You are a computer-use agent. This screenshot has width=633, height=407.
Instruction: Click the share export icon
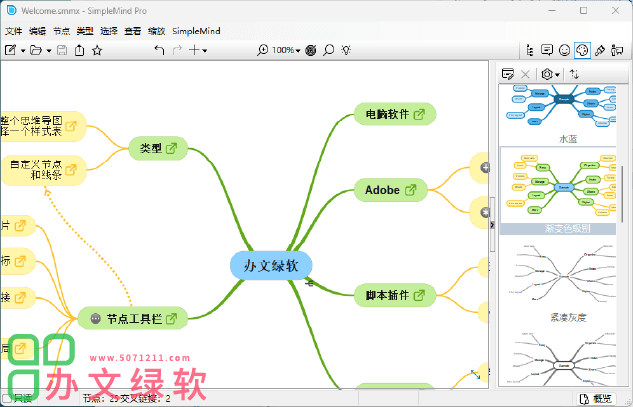pos(80,50)
